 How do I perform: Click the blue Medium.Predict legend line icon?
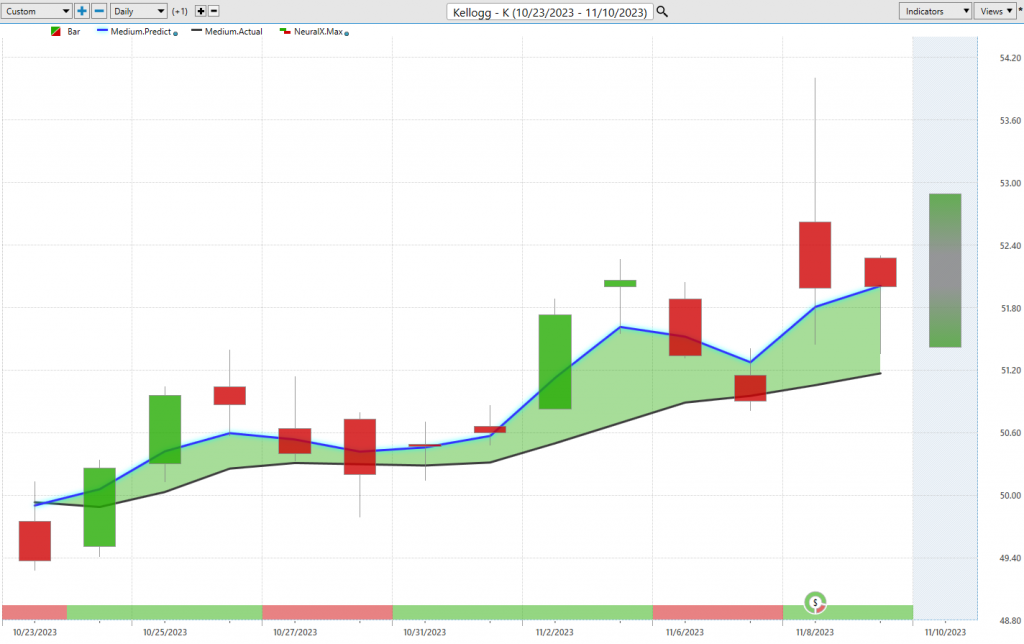[x=102, y=31]
